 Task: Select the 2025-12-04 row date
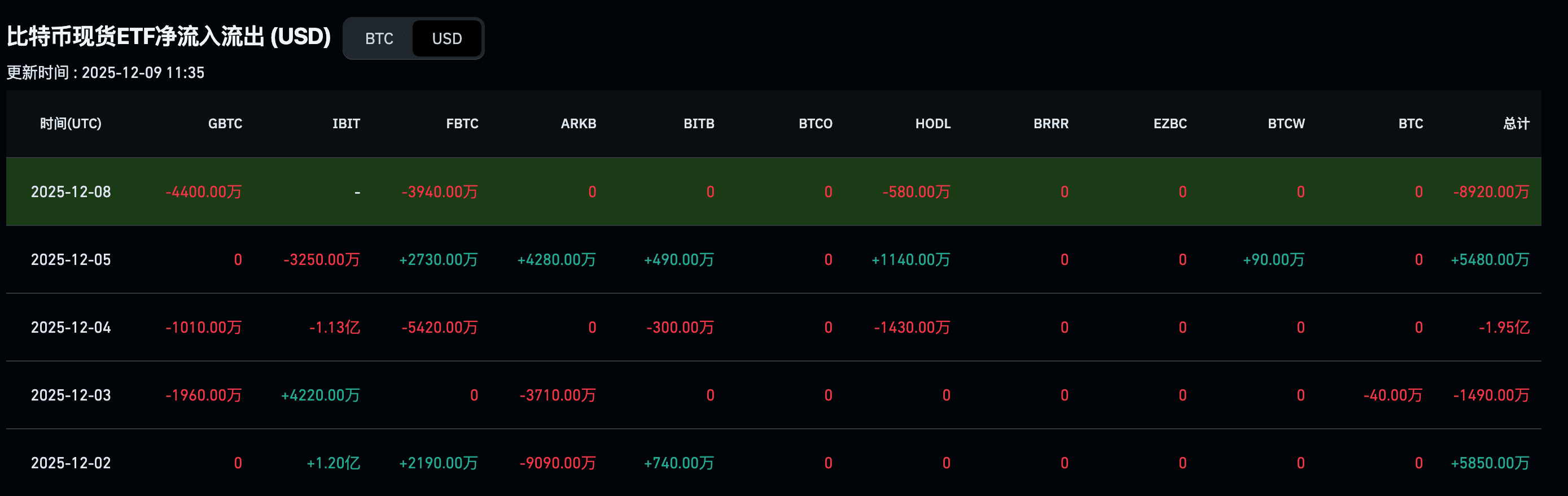point(71,327)
